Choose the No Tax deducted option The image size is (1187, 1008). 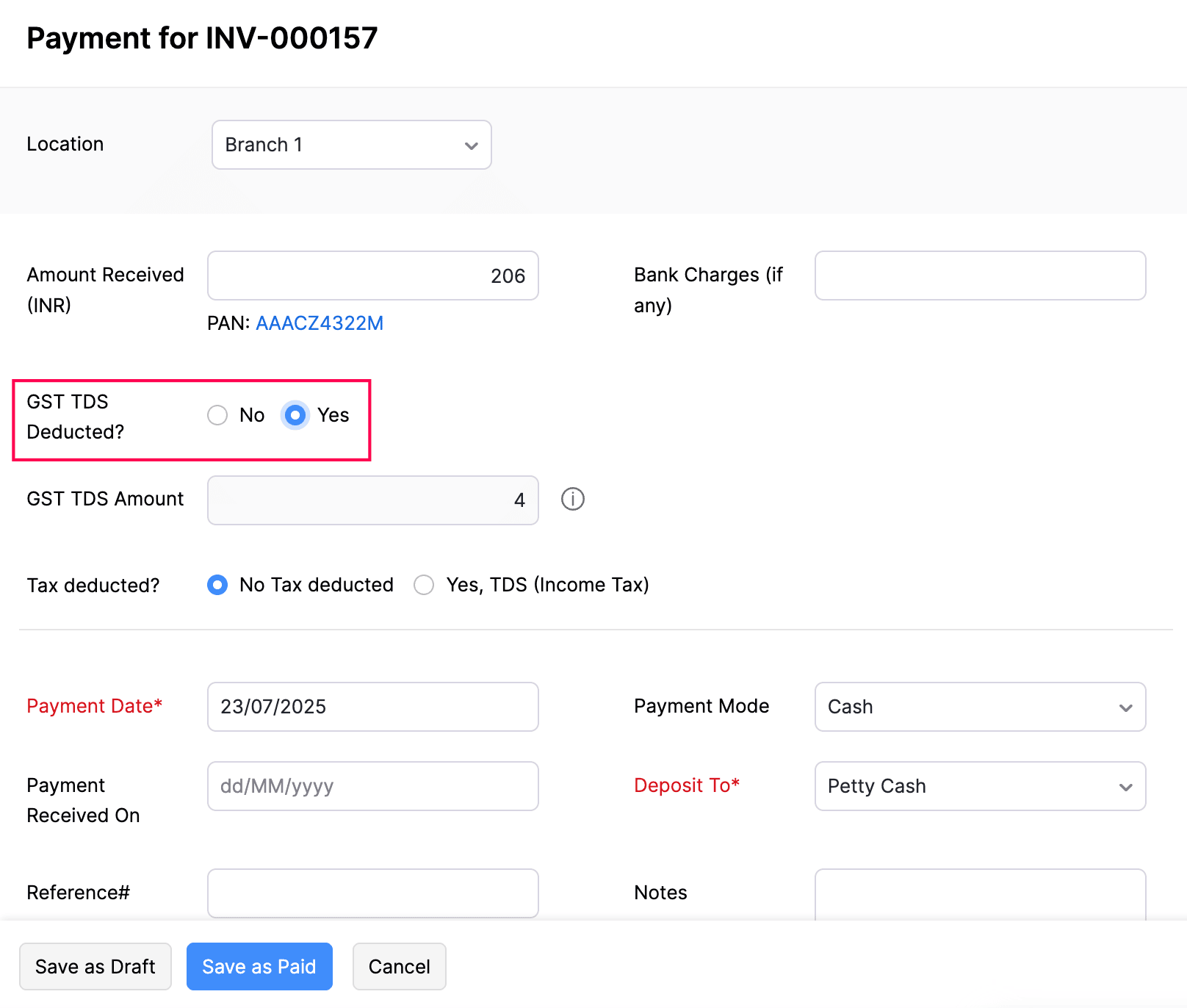click(x=217, y=585)
